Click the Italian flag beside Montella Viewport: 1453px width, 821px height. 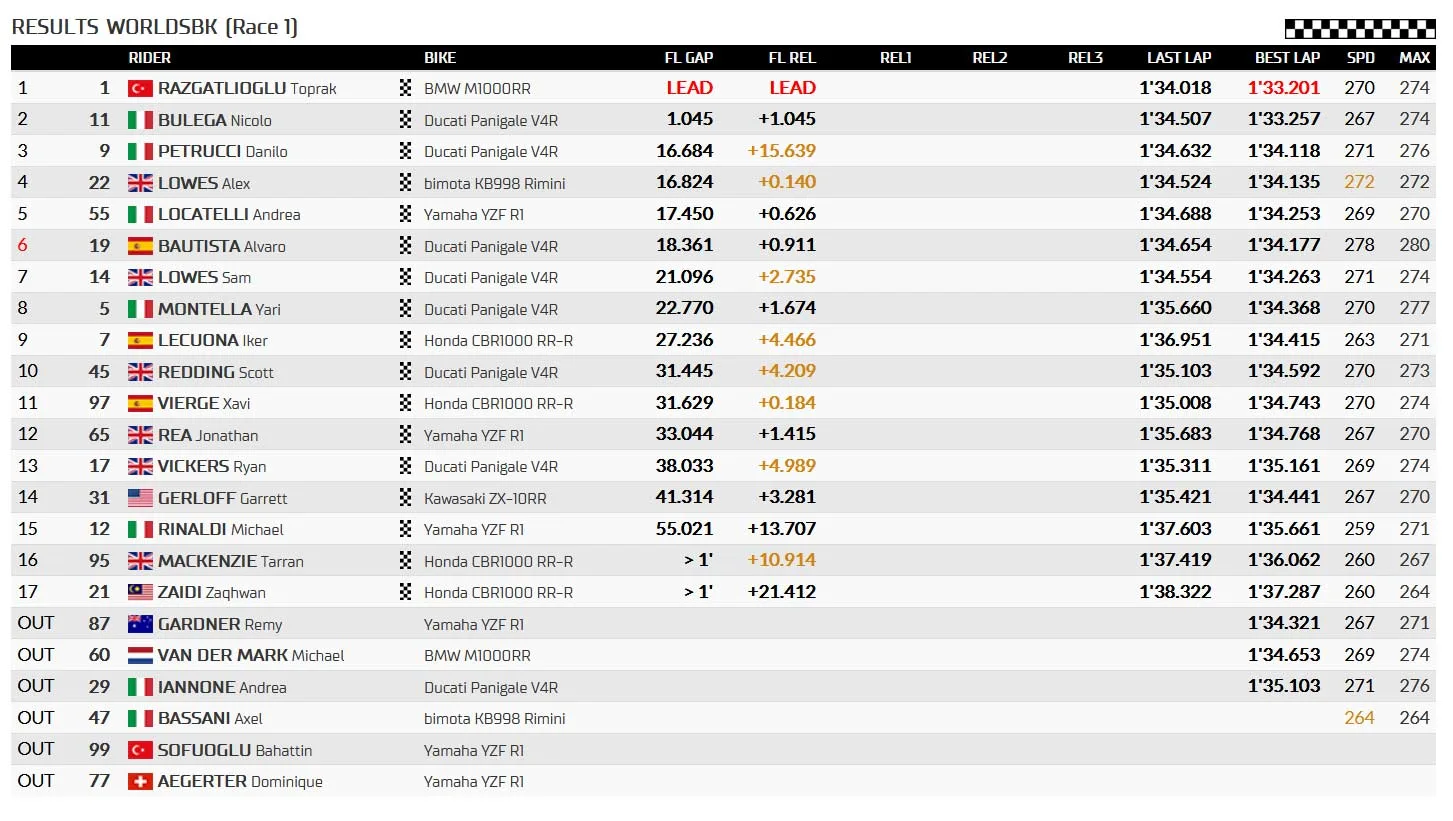point(140,309)
